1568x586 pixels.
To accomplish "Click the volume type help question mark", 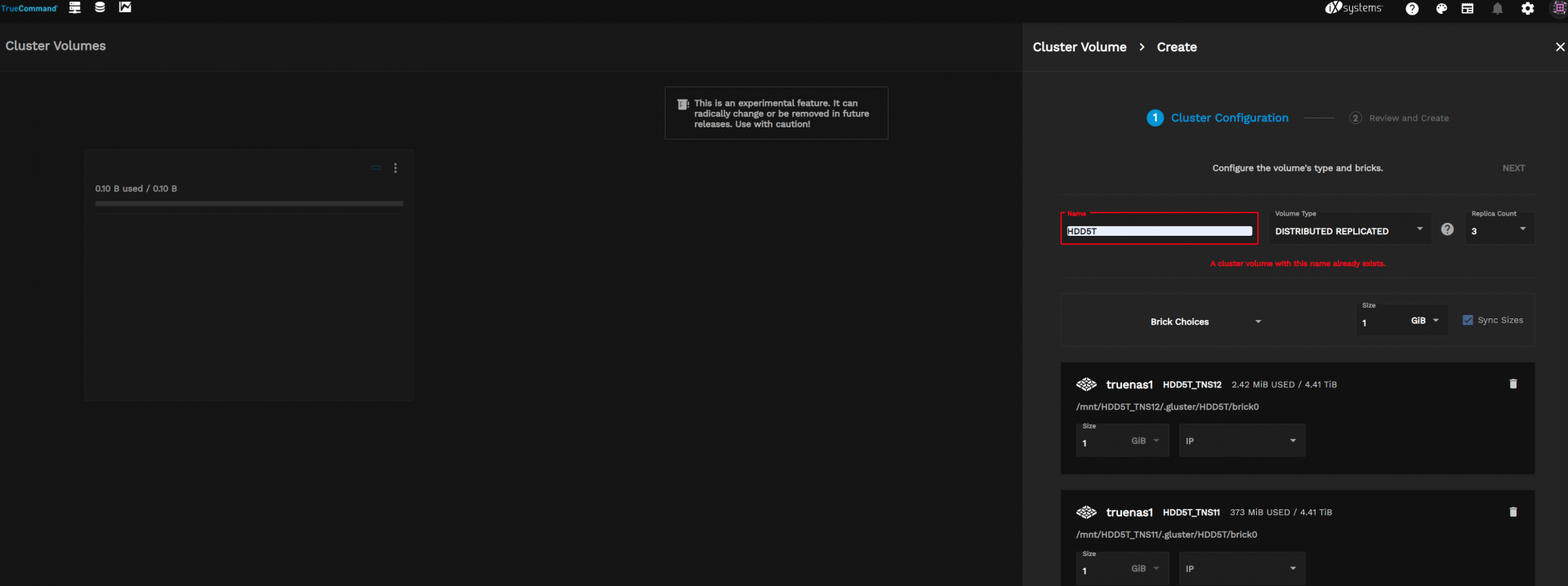I will [1447, 229].
